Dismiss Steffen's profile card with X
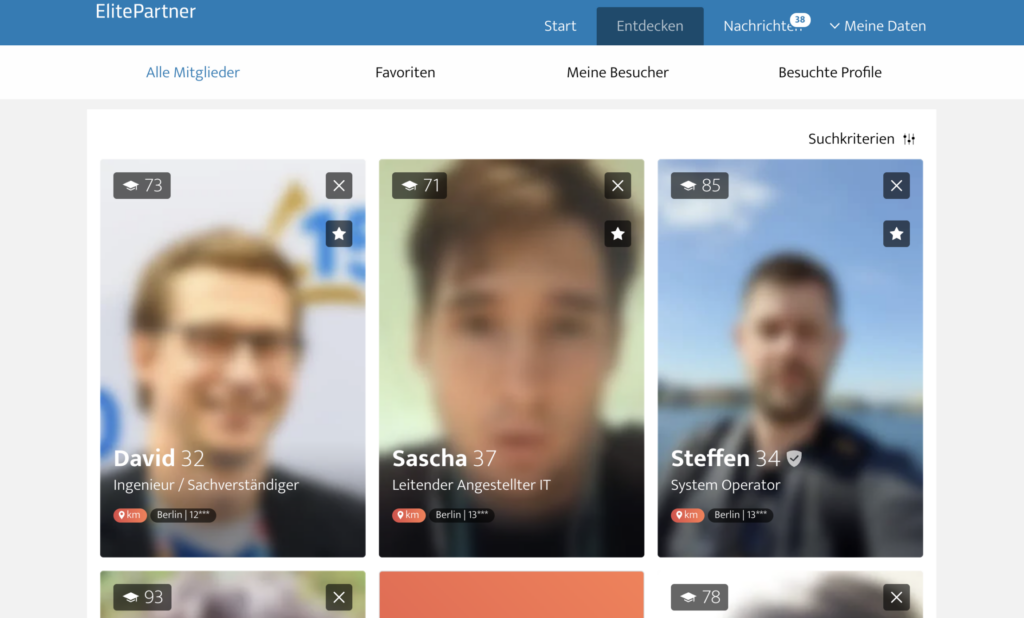Screen dimensions: 1024x618 (x=897, y=186)
